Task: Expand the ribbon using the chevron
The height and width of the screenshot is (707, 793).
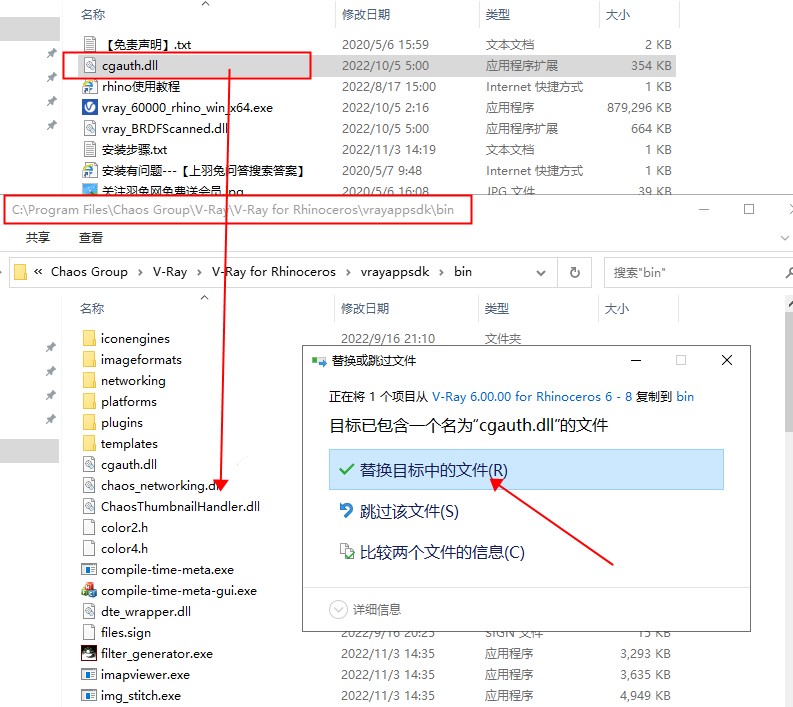Action: [784, 238]
